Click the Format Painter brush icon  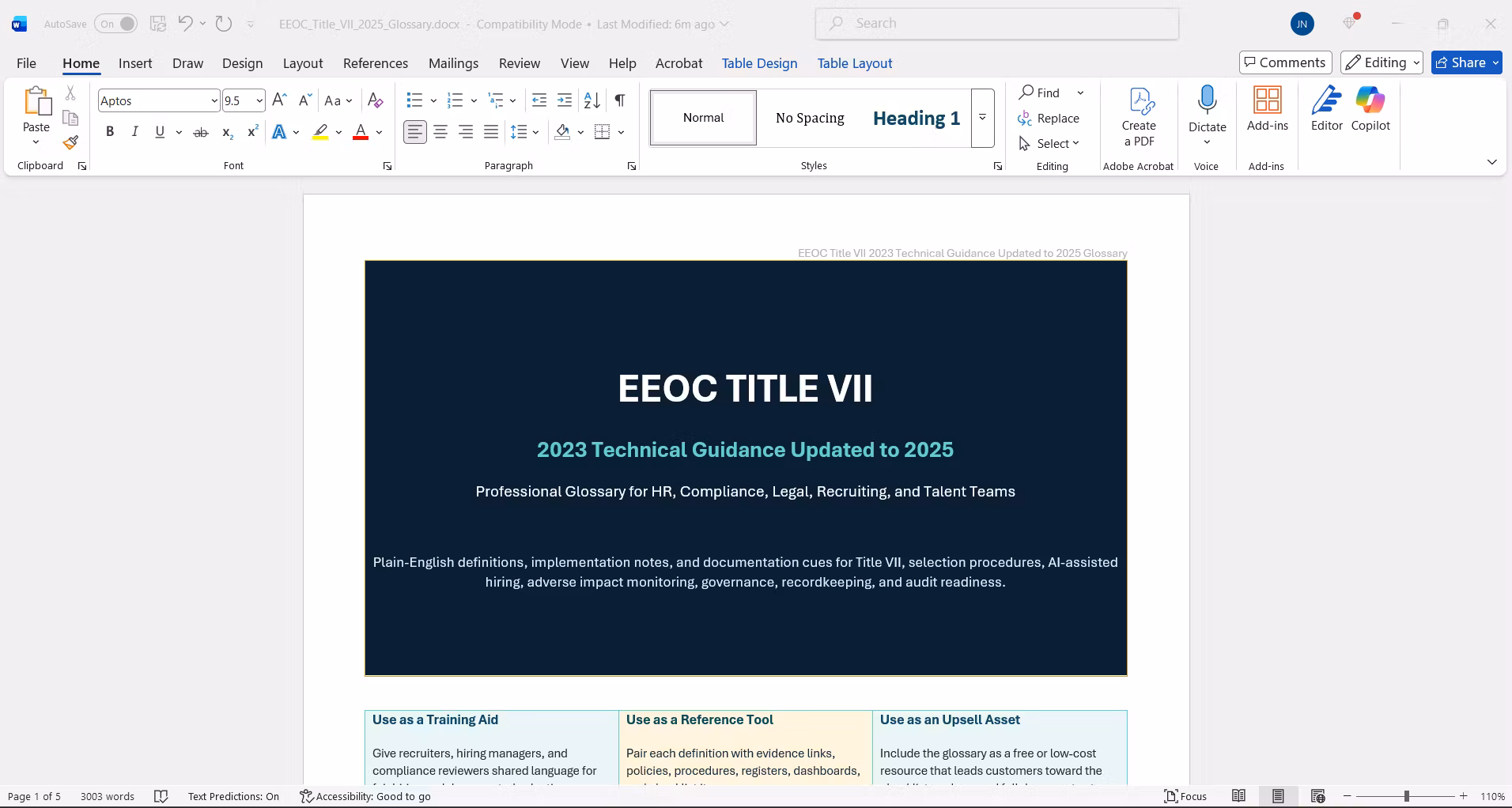tap(70, 143)
